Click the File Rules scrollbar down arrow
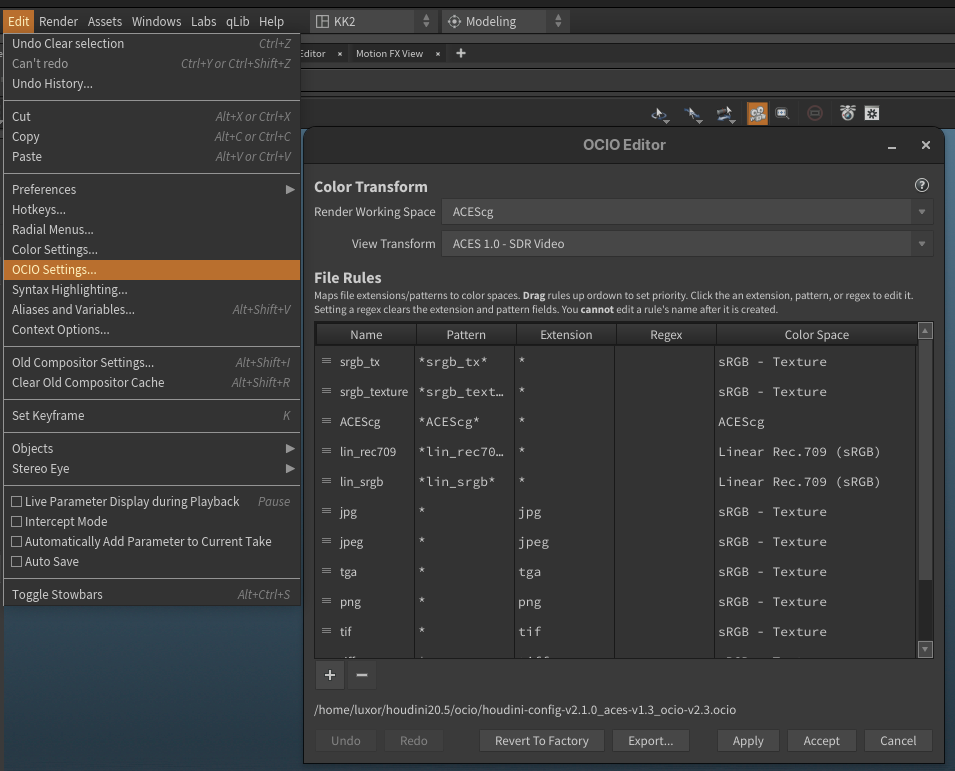 tap(925, 649)
